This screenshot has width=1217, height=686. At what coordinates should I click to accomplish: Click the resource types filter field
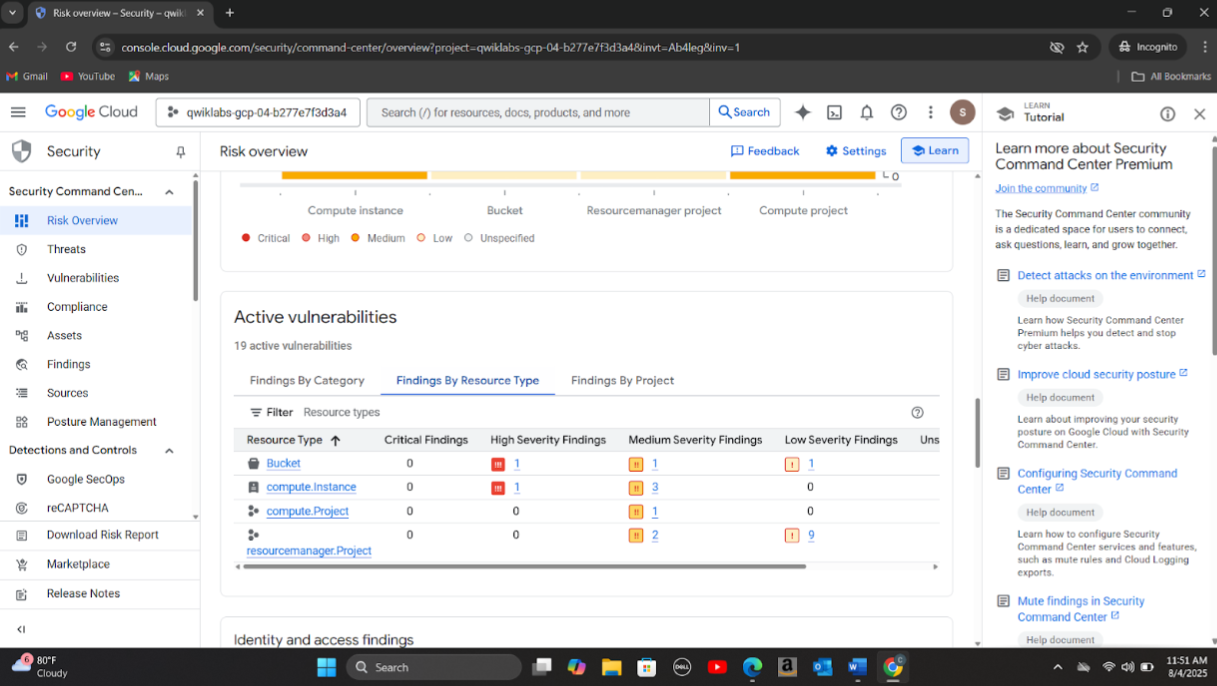tap(342, 412)
